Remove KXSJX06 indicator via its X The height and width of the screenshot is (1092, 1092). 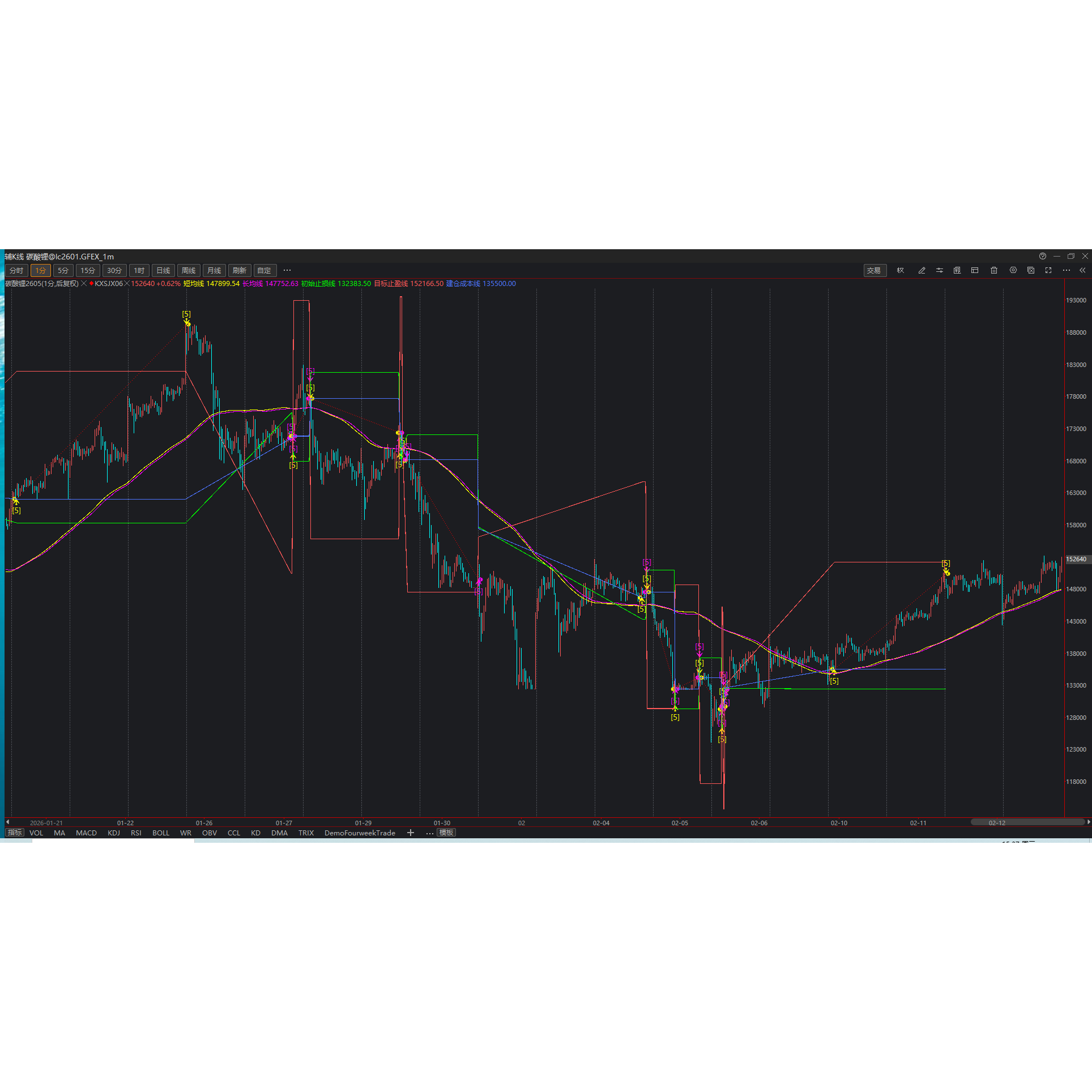pyautogui.click(x=127, y=284)
